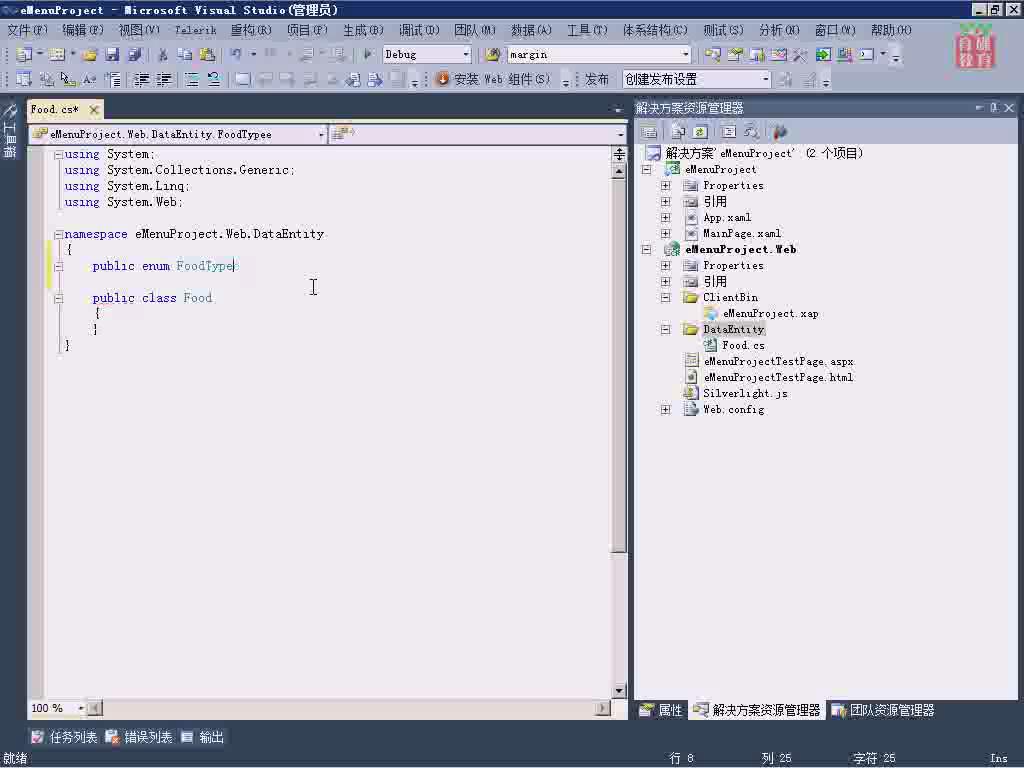Viewport: 1024px width, 768px height.
Task: Switch to the 属性 panel tab
Action: (662, 711)
